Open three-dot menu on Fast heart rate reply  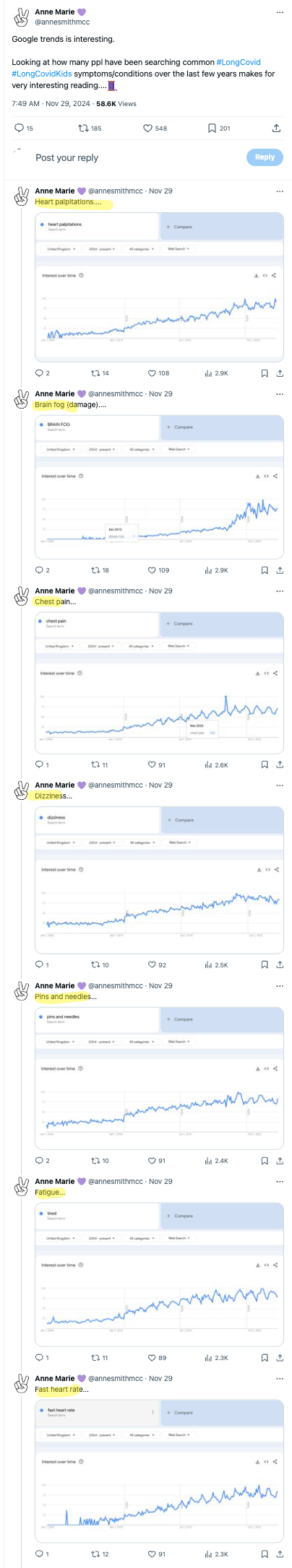coord(280,1378)
